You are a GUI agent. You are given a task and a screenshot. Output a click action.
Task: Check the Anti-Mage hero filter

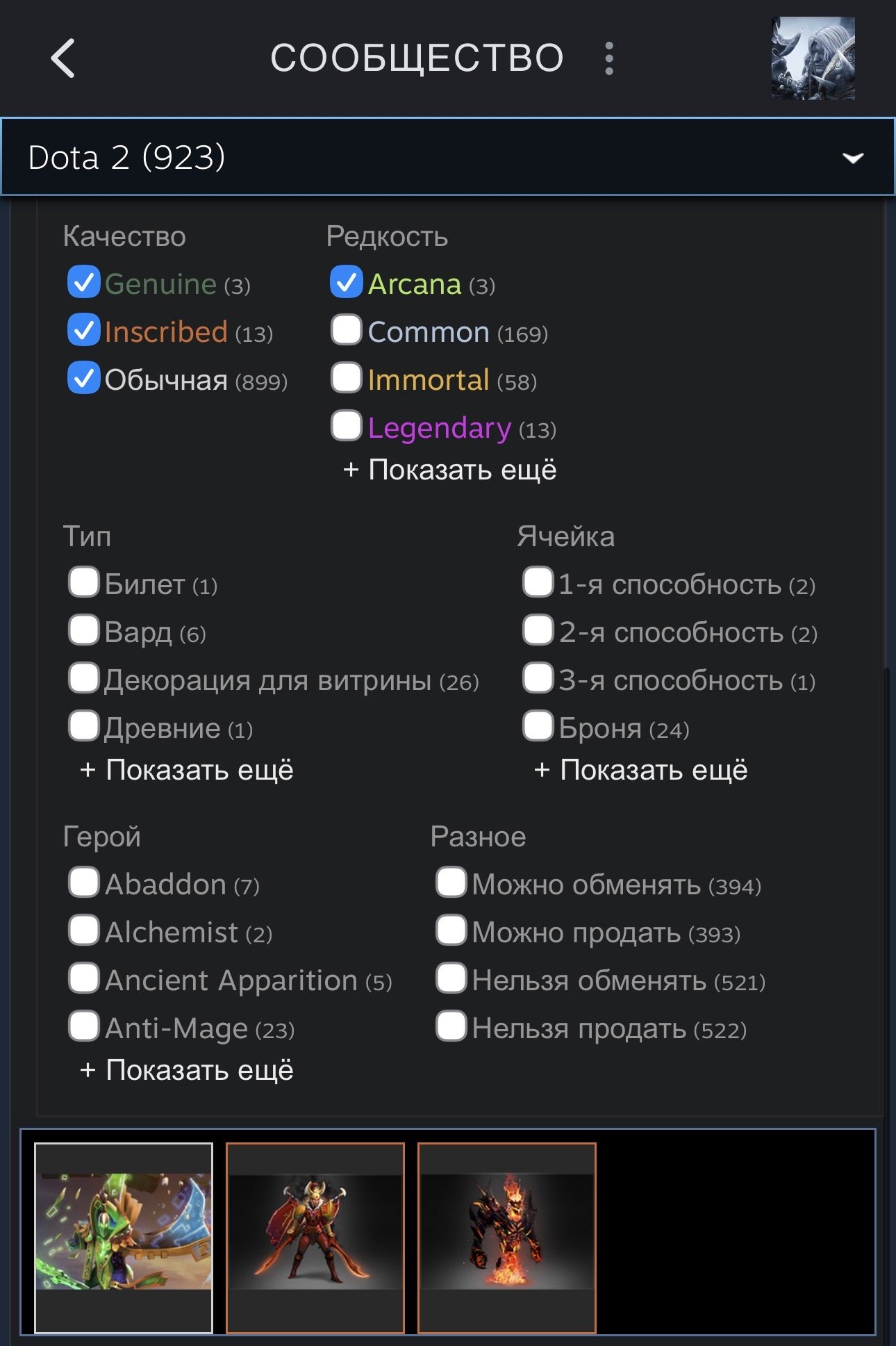(83, 1027)
